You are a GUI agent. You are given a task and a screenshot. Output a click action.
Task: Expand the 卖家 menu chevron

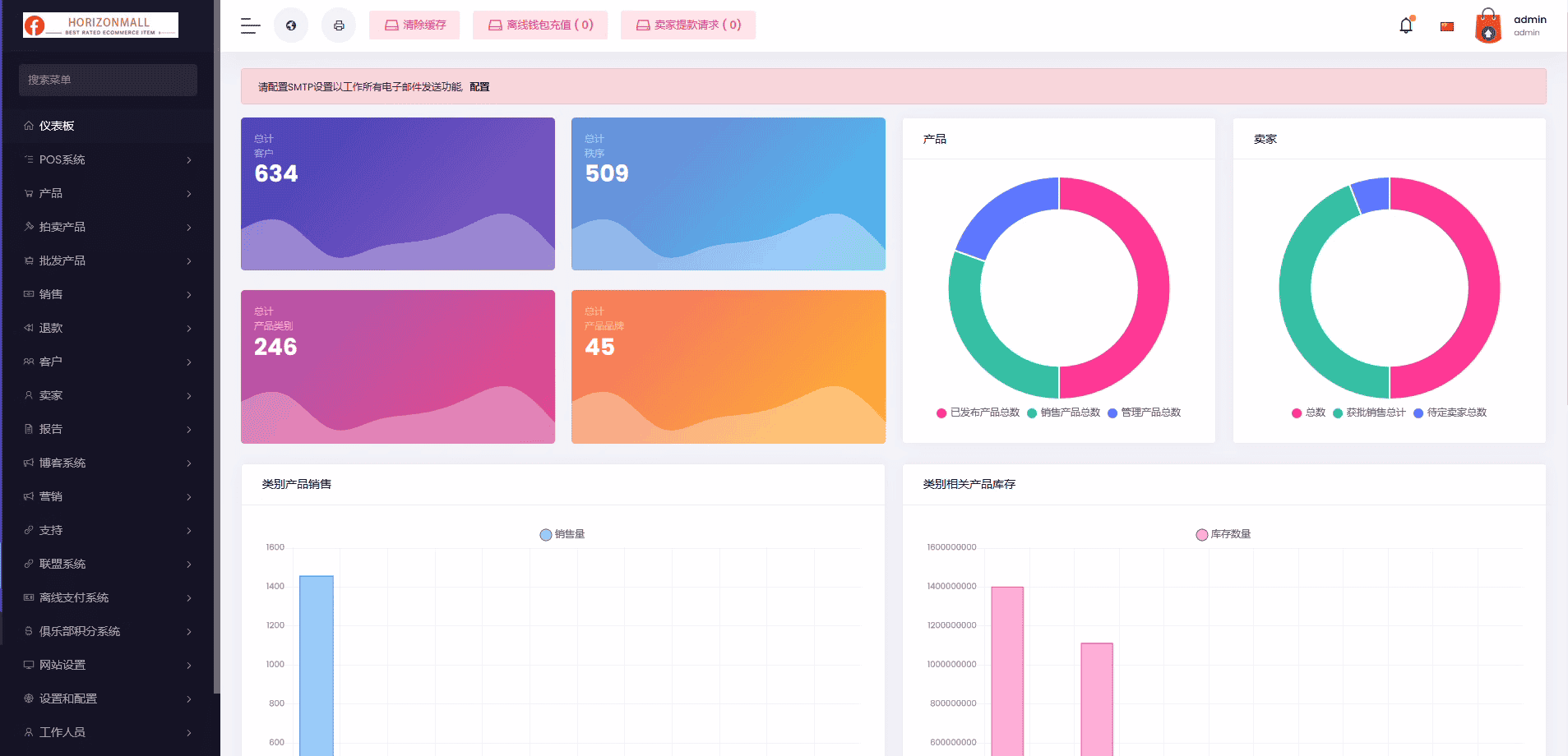[x=189, y=396]
